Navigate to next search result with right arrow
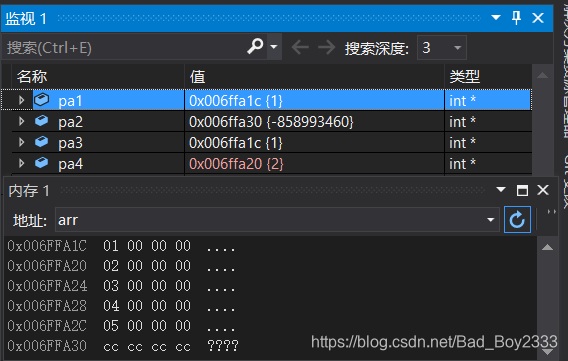This screenshot has width=568, height=361. tap(326, 47)
